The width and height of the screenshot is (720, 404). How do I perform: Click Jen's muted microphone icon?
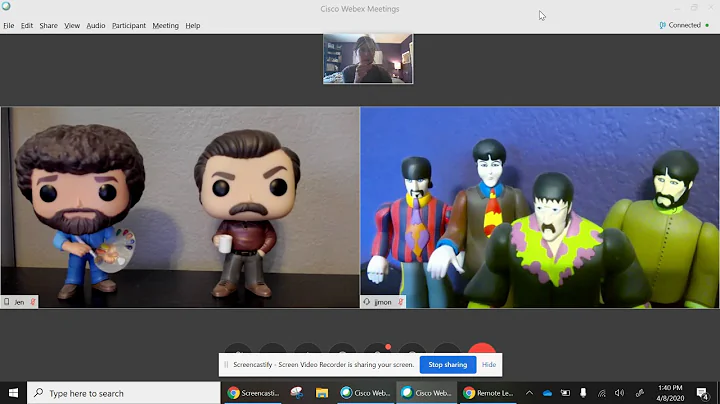[x=33, y=302]
